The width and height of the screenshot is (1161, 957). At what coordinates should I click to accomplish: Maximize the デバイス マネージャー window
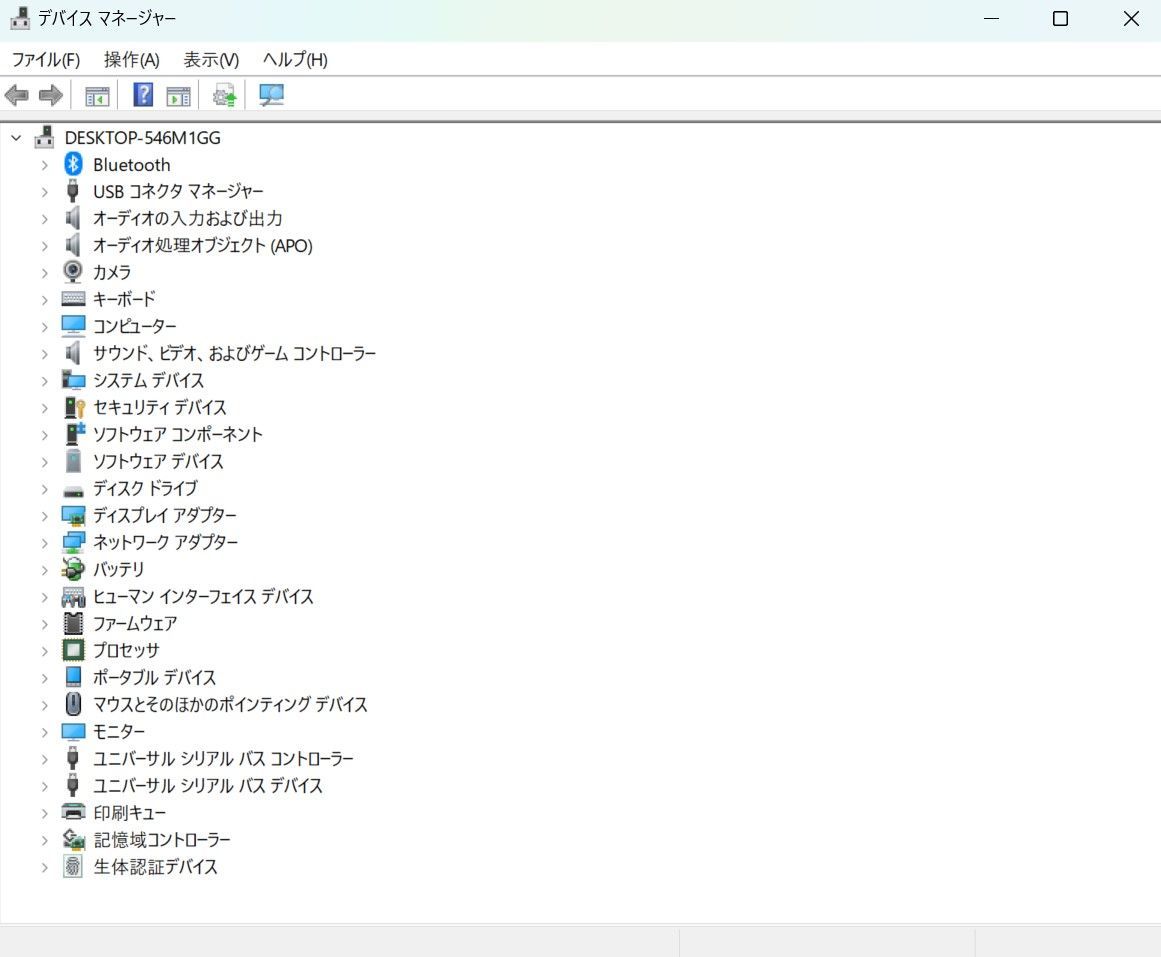pyautogui.click(x=1060, y=19)
